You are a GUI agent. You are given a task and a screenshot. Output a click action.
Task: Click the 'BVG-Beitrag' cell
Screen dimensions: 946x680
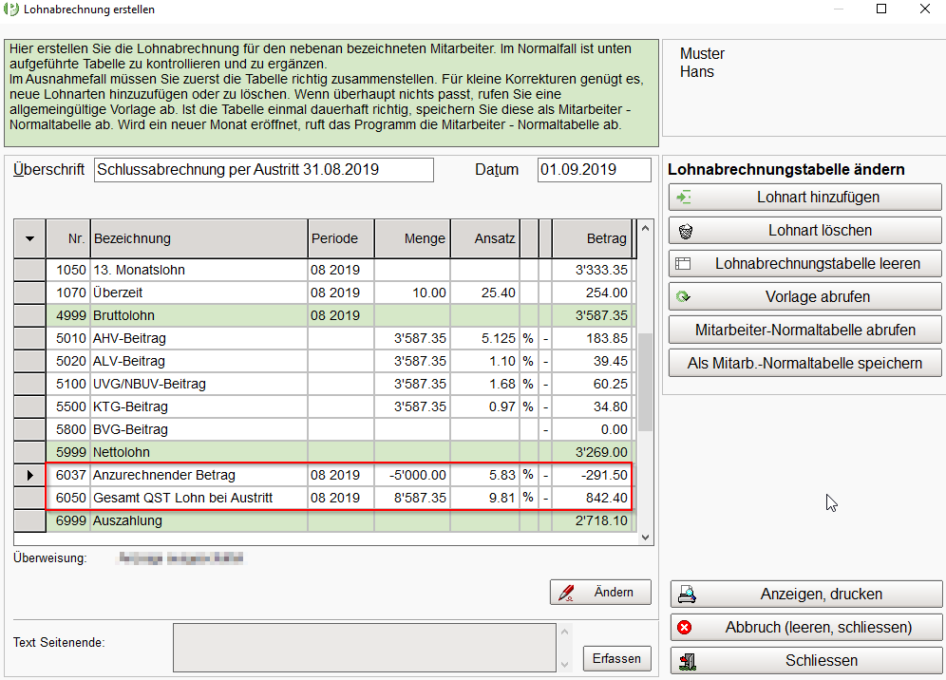click(x=199, y=430)
